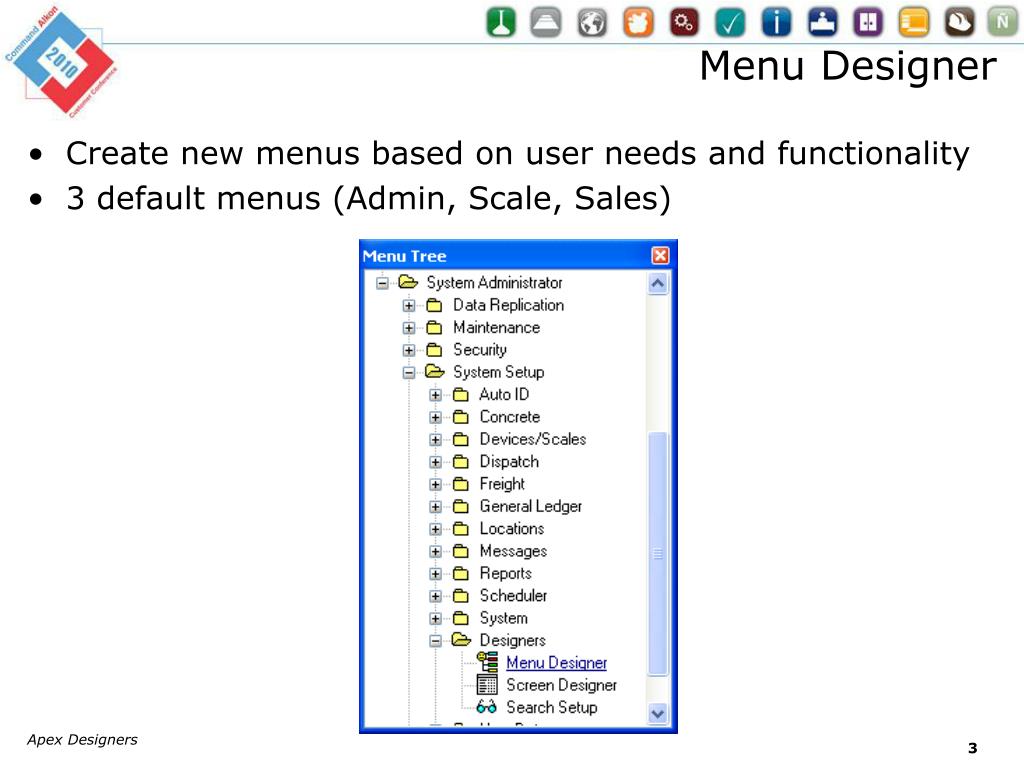This screenshot has width=1024, height=768.
Task: Click the gray stacked-layers icon
Action: [545, 22]
